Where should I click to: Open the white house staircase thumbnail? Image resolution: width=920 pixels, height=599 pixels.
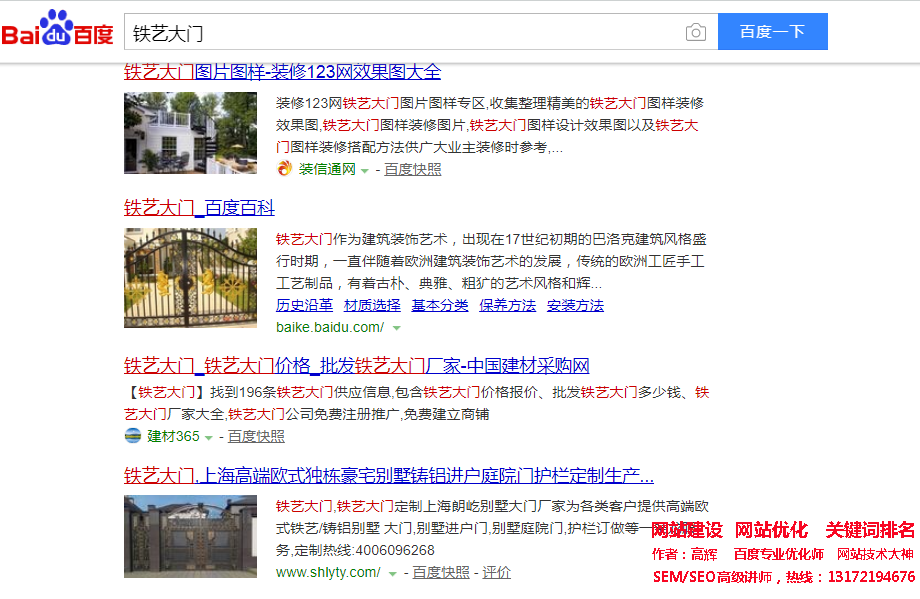190,133
